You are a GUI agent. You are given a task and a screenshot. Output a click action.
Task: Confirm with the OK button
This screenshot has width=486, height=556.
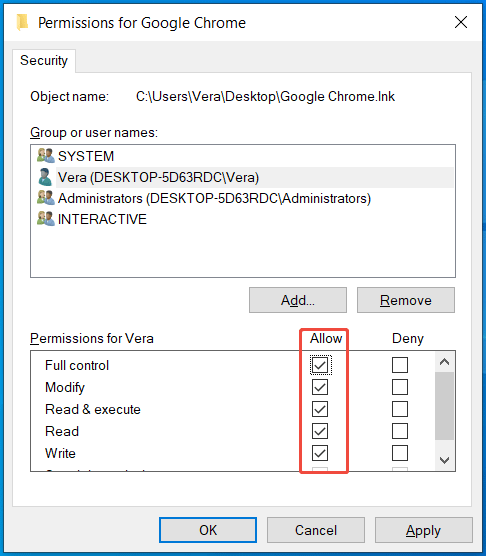pyautogui.click(x=208, y=530)
